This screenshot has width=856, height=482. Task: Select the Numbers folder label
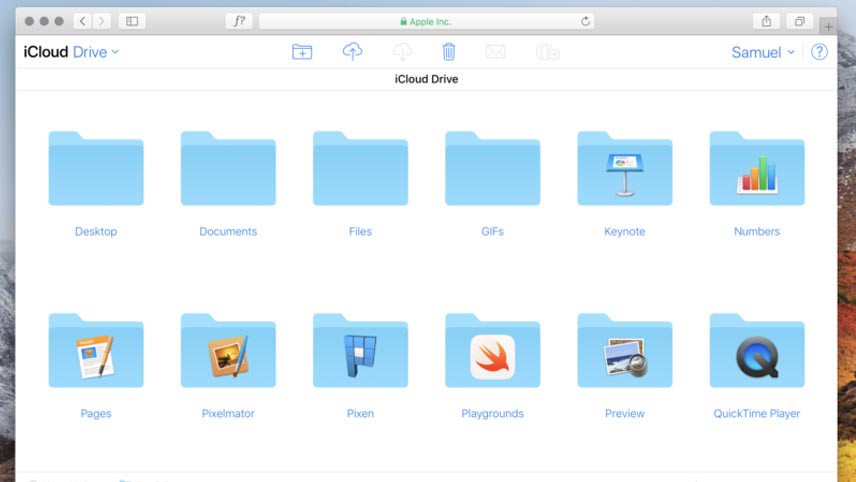pyautogui.click(x=757, y=231)
